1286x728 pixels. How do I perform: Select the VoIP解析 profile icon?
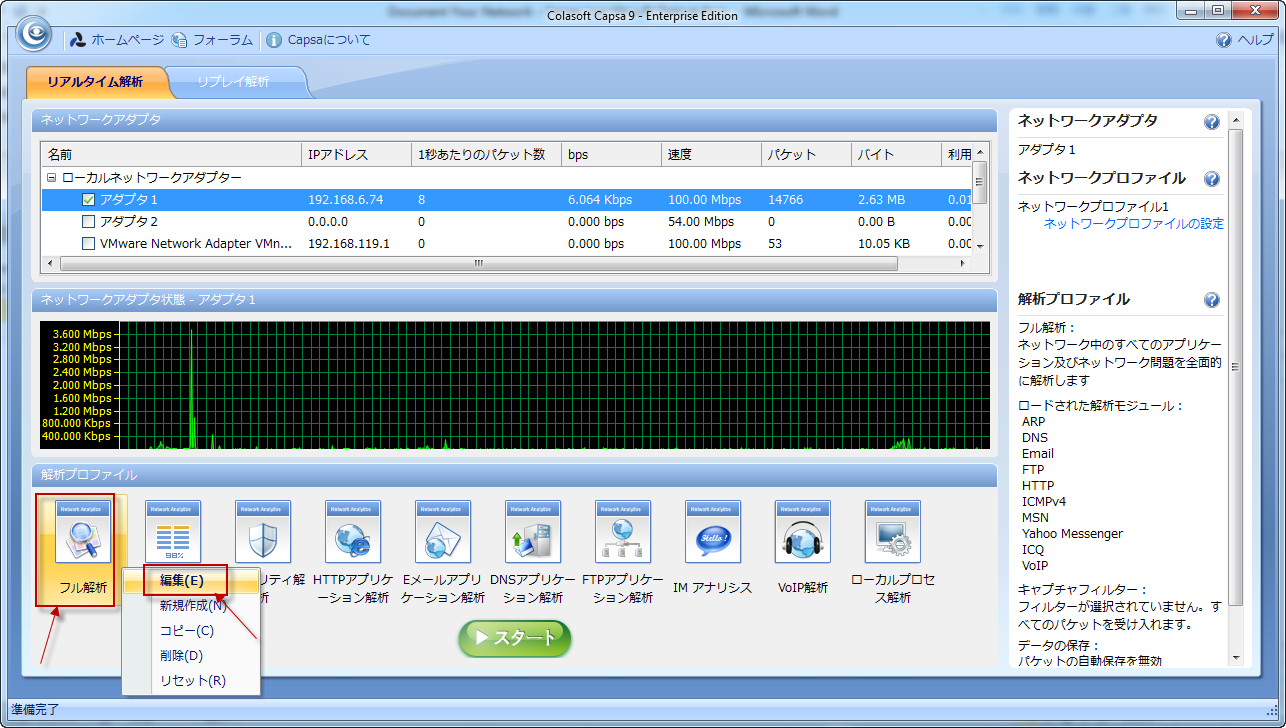click(x=802, y=532)
